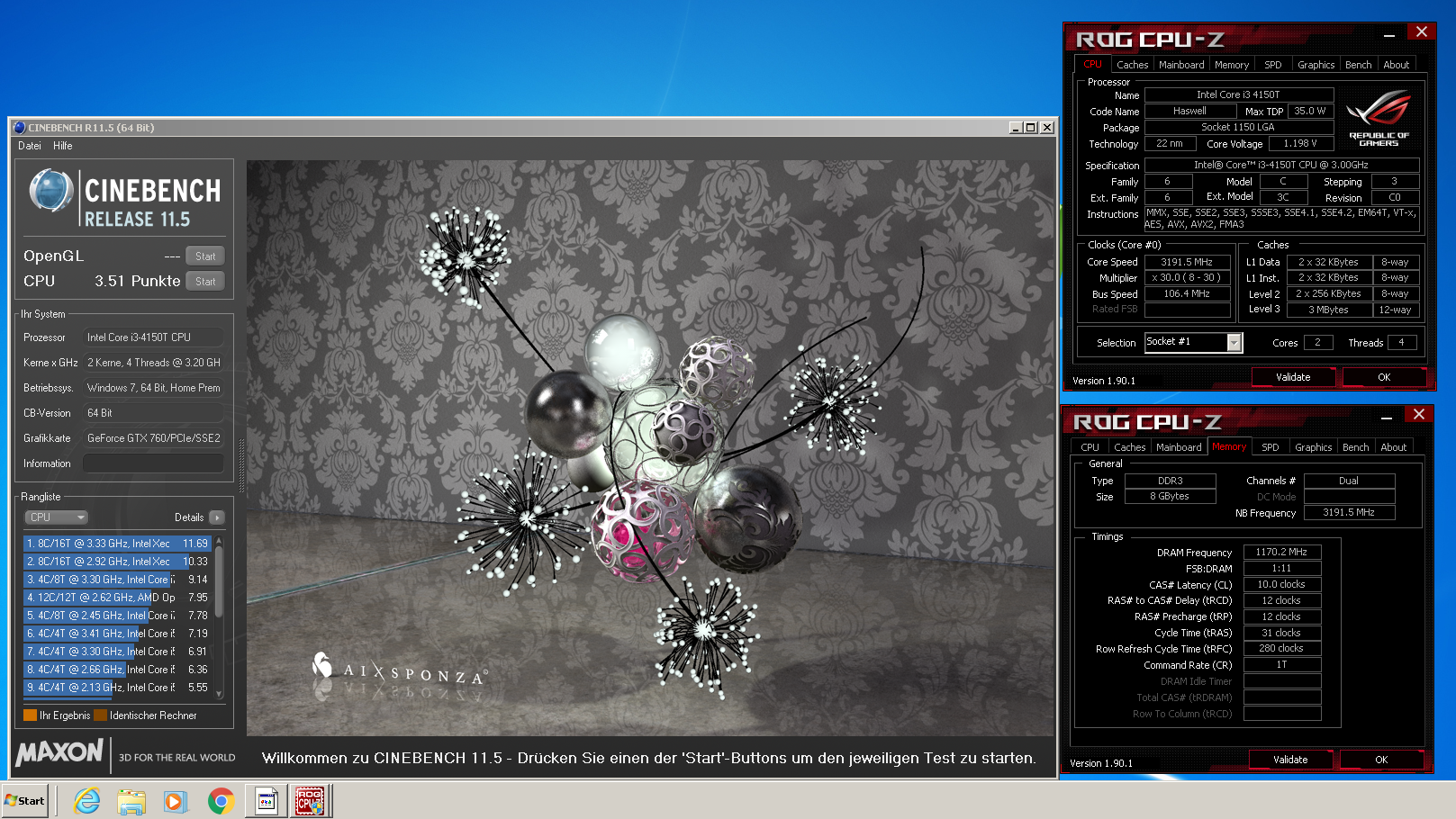
Task: Start the OpenGL benchmark
Action: click(205, 256)
